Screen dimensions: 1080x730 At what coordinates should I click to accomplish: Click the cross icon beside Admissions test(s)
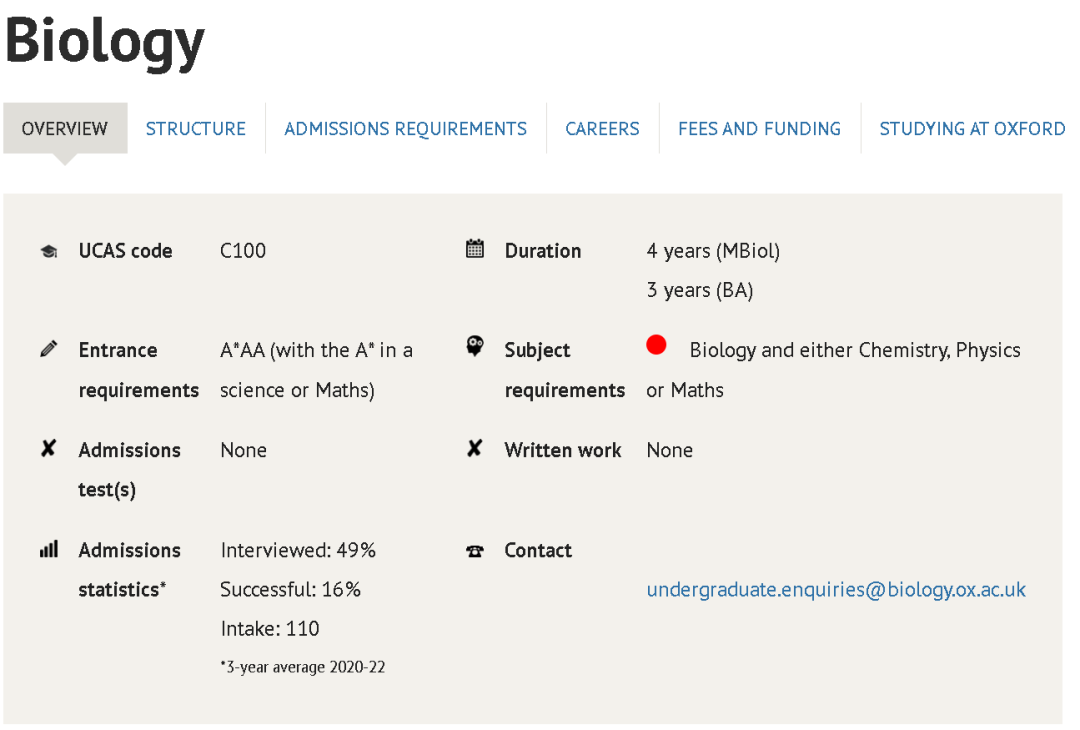(x=48, y=449)
